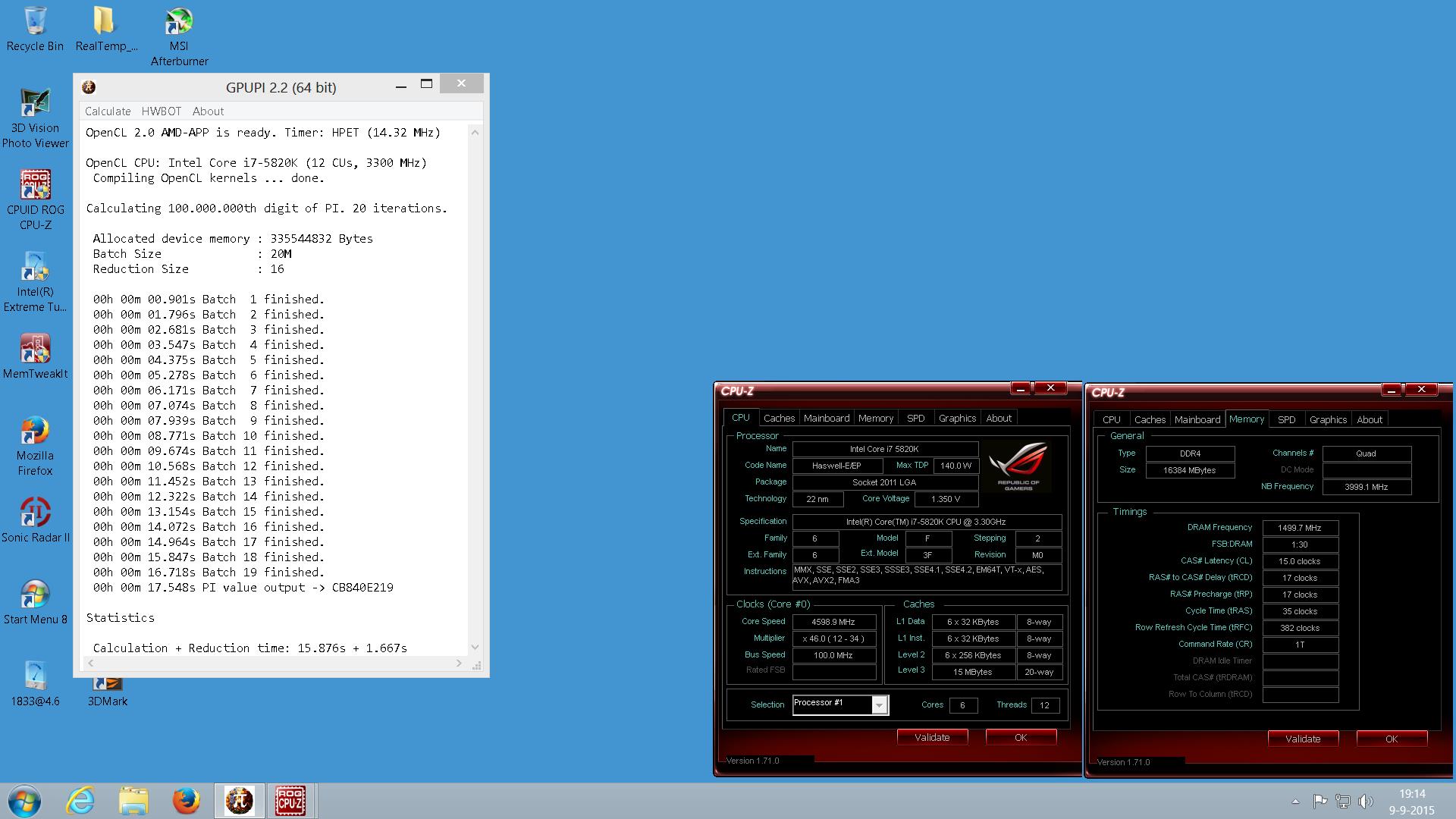Close the left CPU-Z window
This screenshot has width=1456, height=819.
pyautogui.click(x=1050, y=388)
